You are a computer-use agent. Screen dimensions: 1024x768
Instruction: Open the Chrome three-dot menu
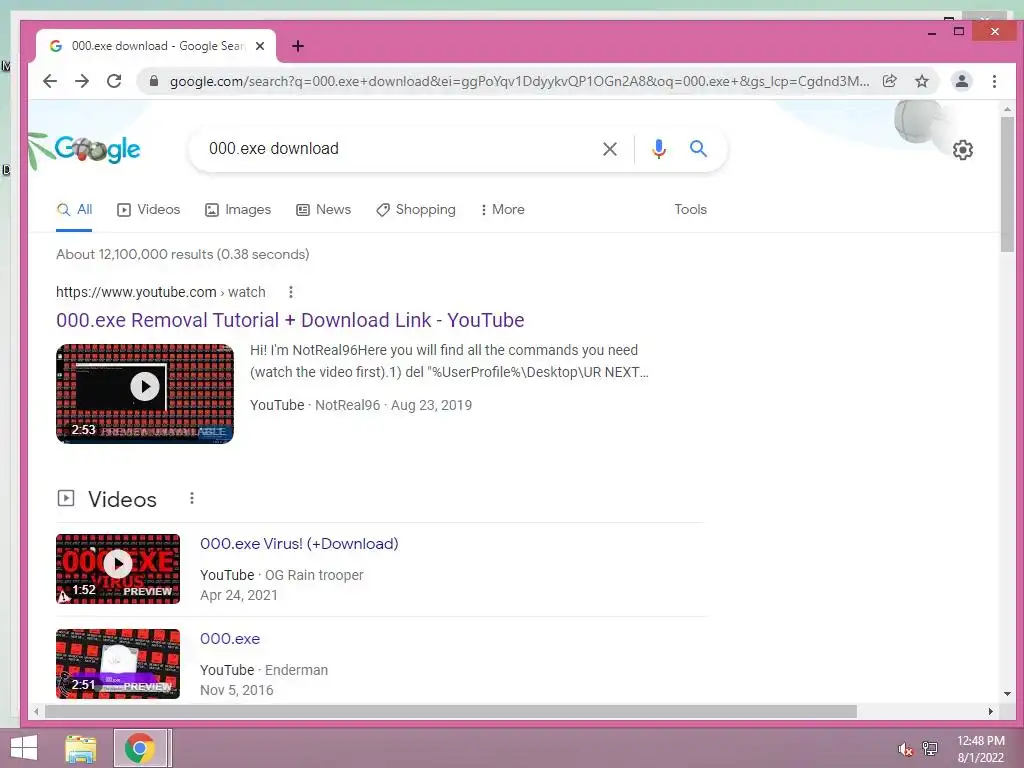(994, 81)
